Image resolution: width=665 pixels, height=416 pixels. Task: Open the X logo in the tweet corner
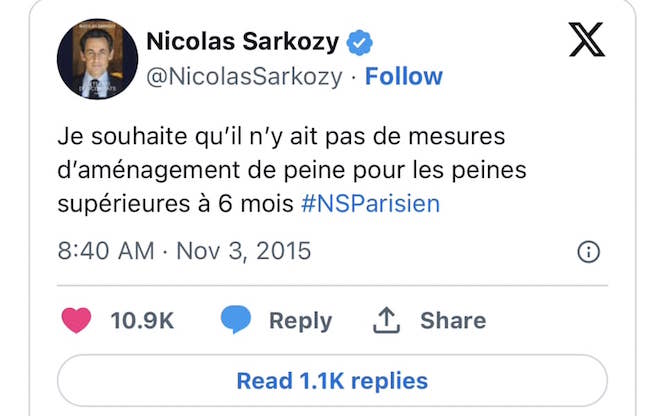tap(587, 39)
